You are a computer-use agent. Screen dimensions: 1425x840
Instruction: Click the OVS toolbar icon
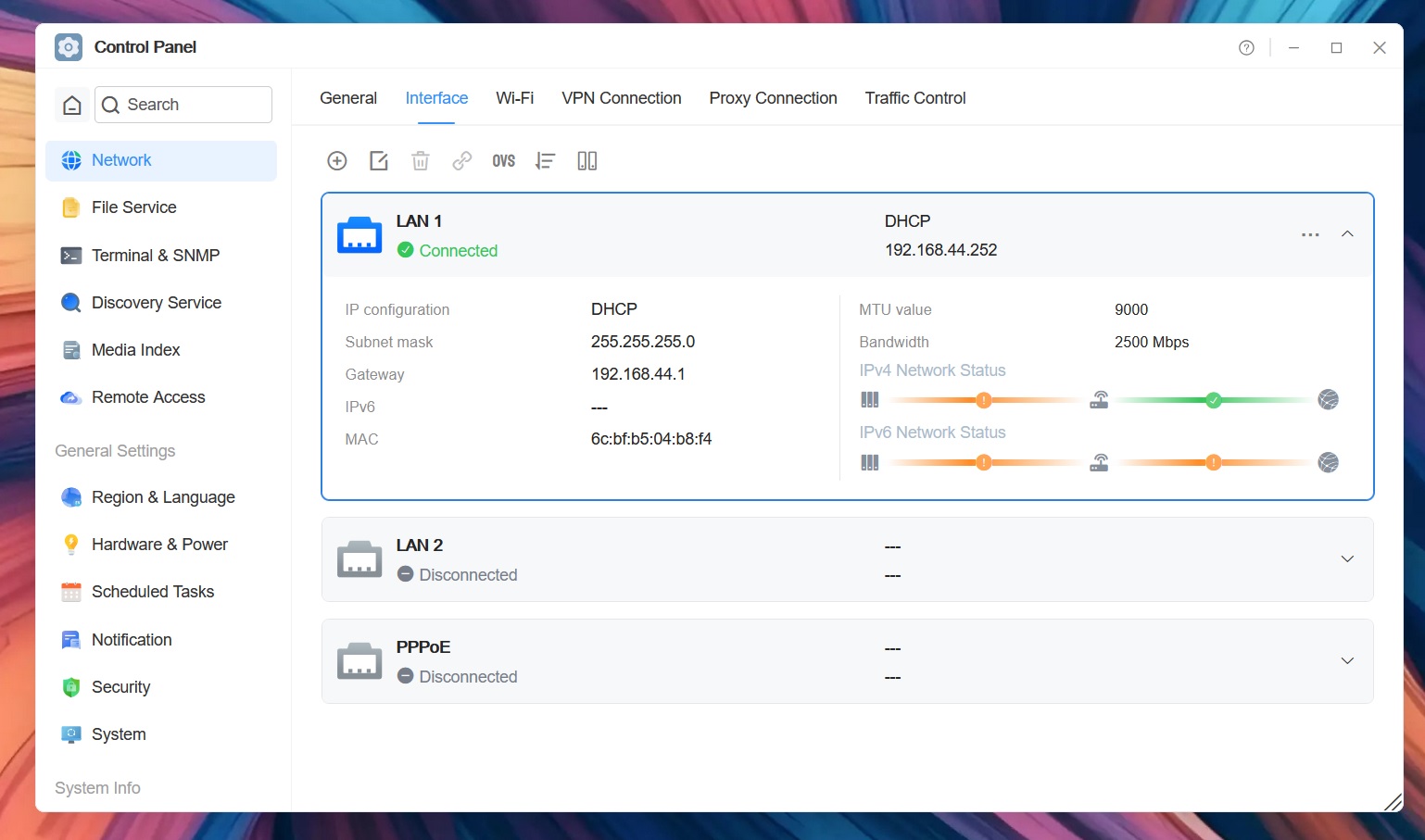click(x=504, y=161)
